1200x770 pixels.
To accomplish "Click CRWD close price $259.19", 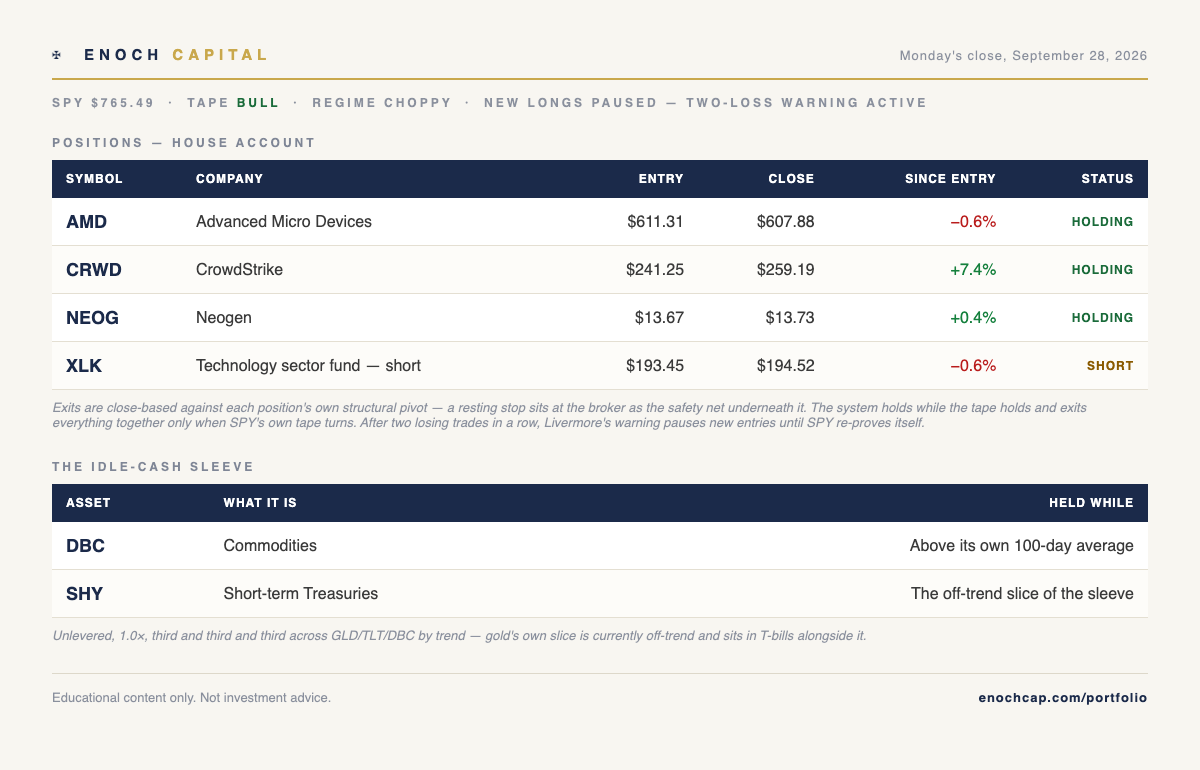I will [x=786, y=270].
